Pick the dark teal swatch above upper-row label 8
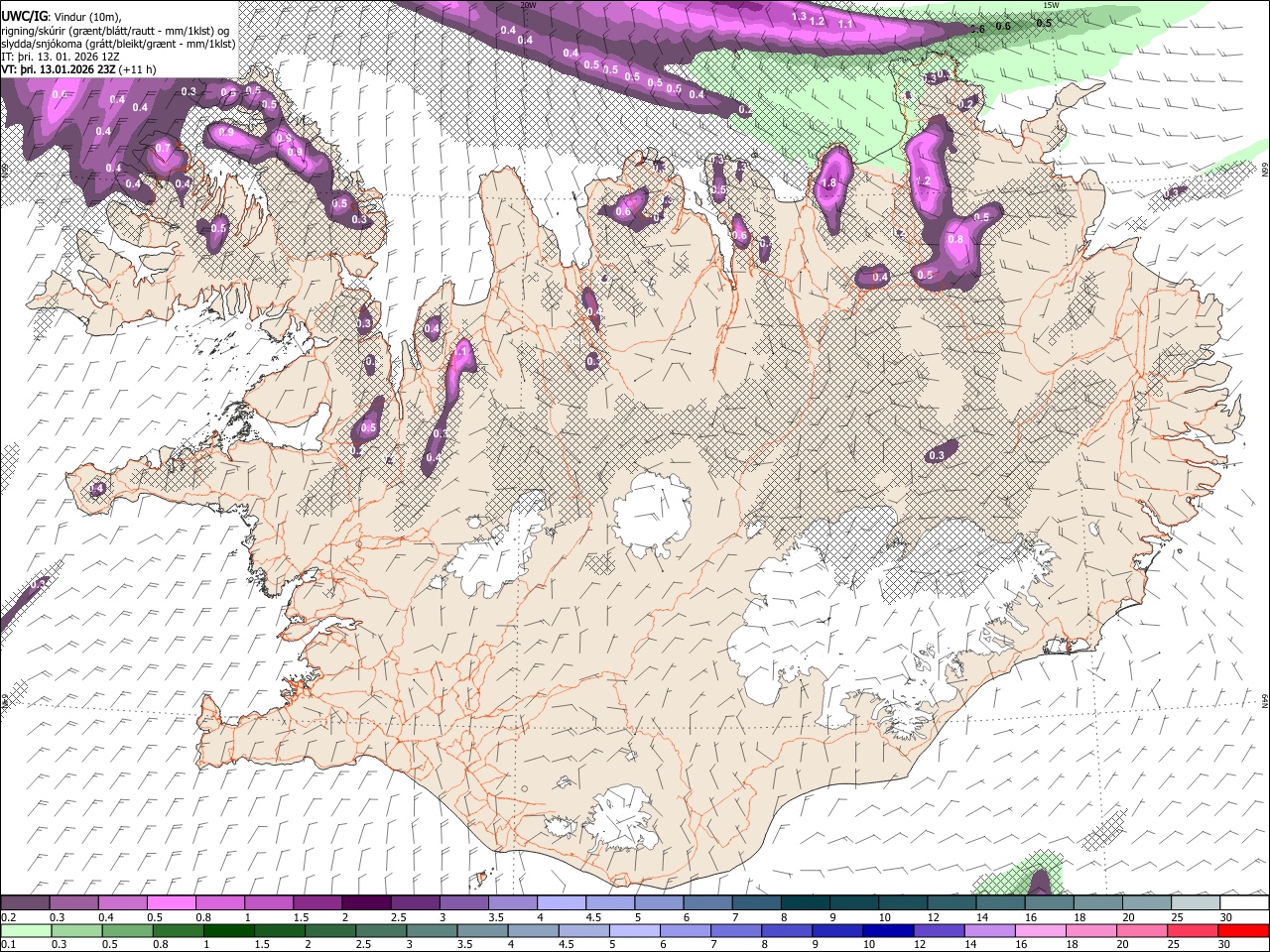Viewport: 1270px width, 952px height. pos(806,903)
